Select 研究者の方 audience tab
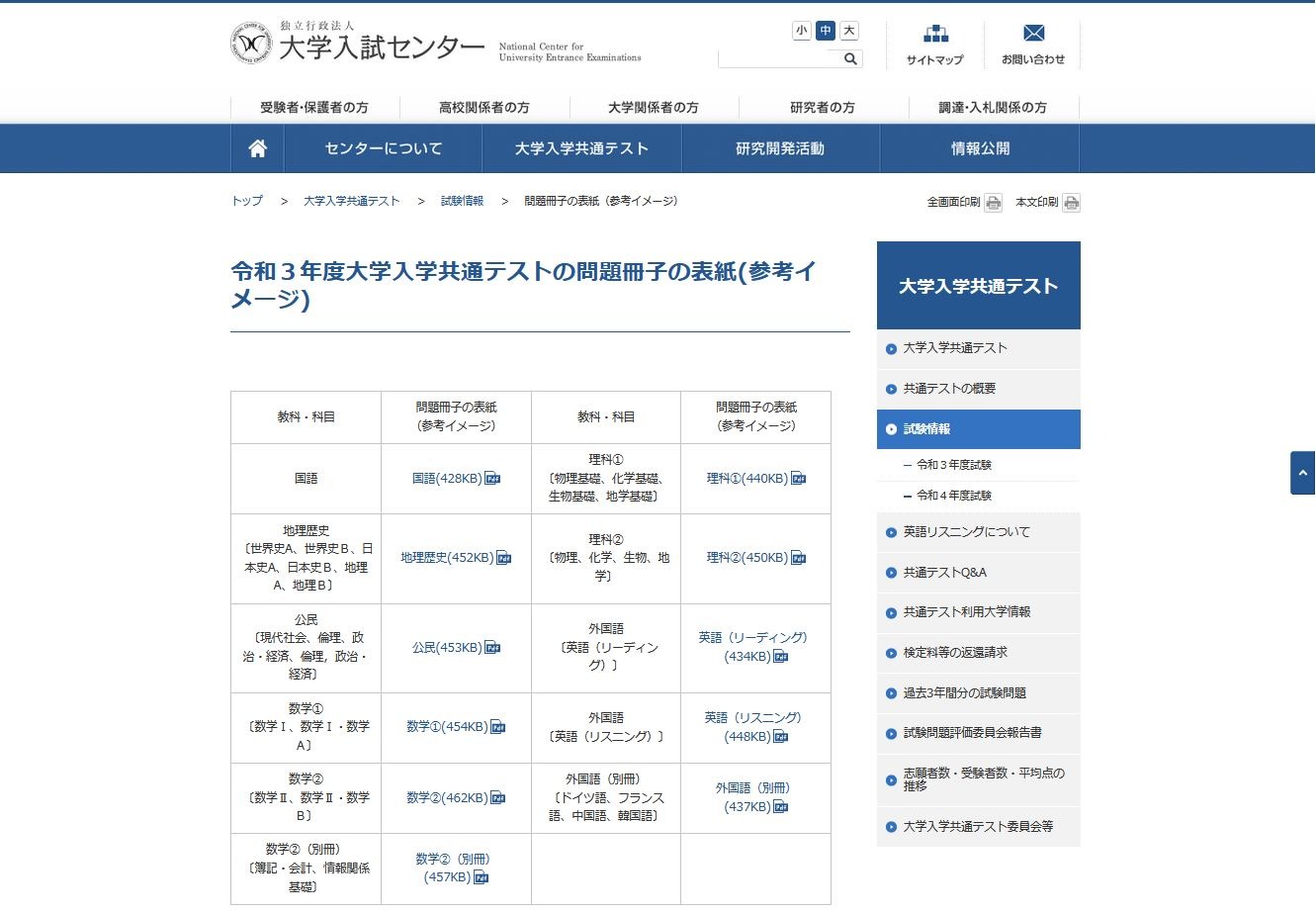This screenshot has height=914, width=1316. 823,107
